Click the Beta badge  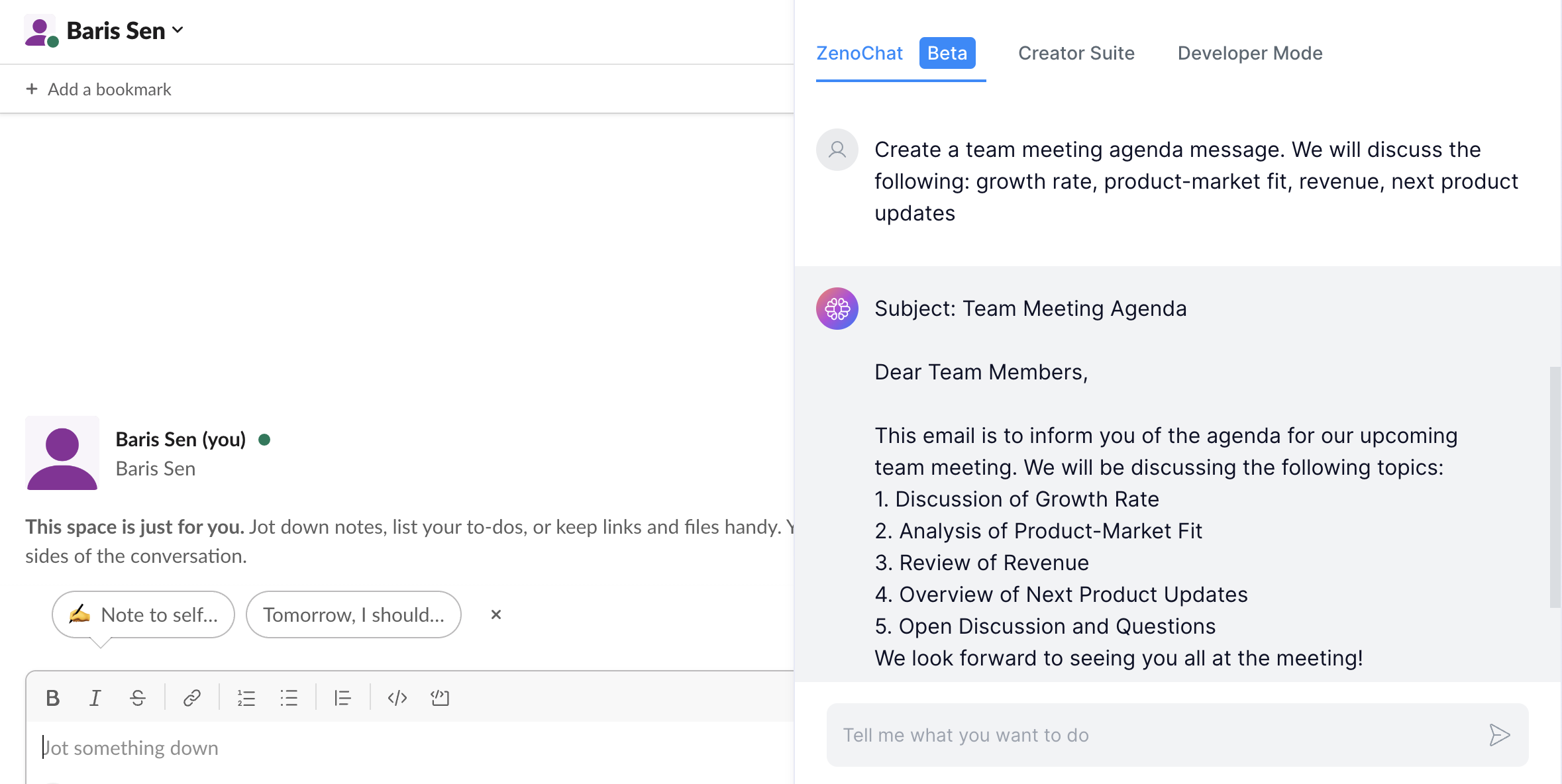[947, 53]
